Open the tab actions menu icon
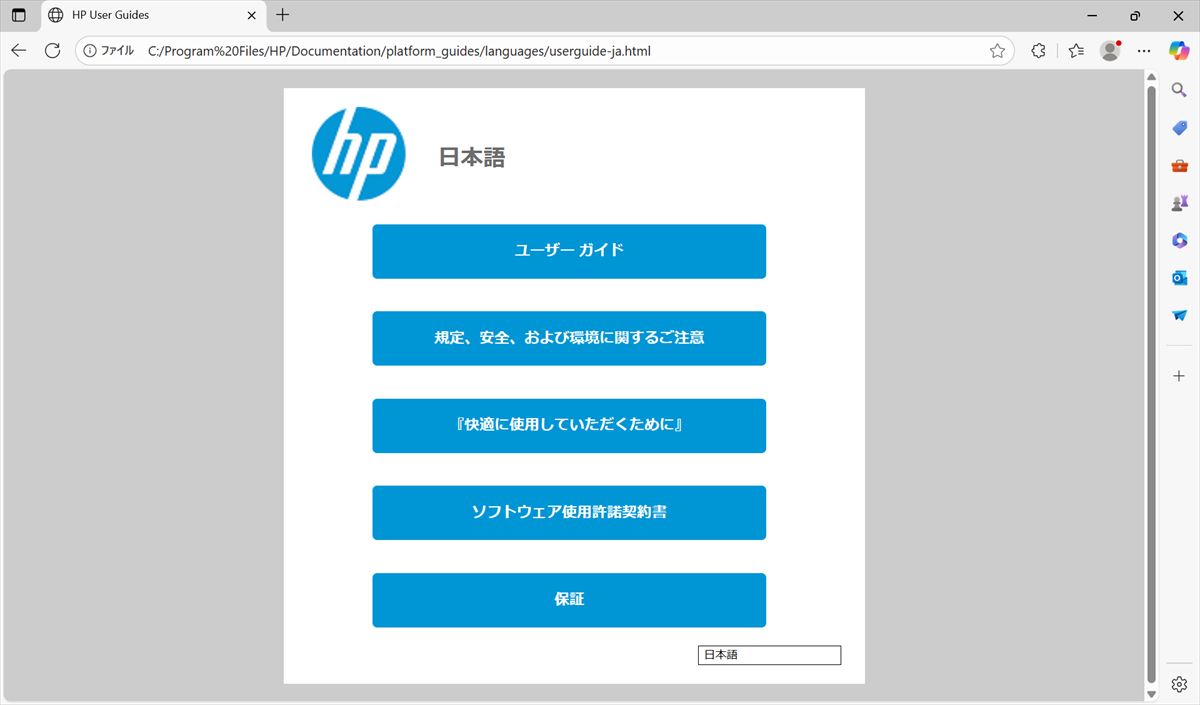 [x=19, y=15]
